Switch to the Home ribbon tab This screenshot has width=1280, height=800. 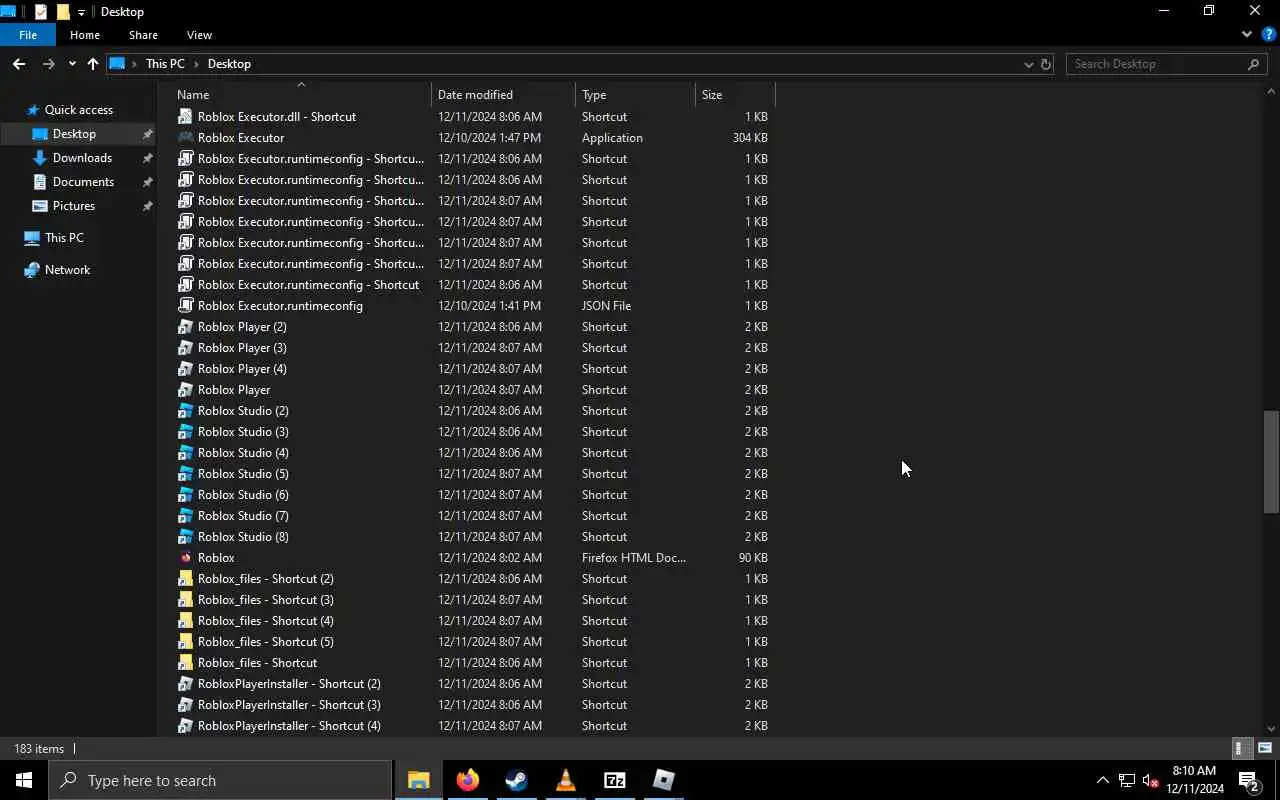(x=85, y=35)
